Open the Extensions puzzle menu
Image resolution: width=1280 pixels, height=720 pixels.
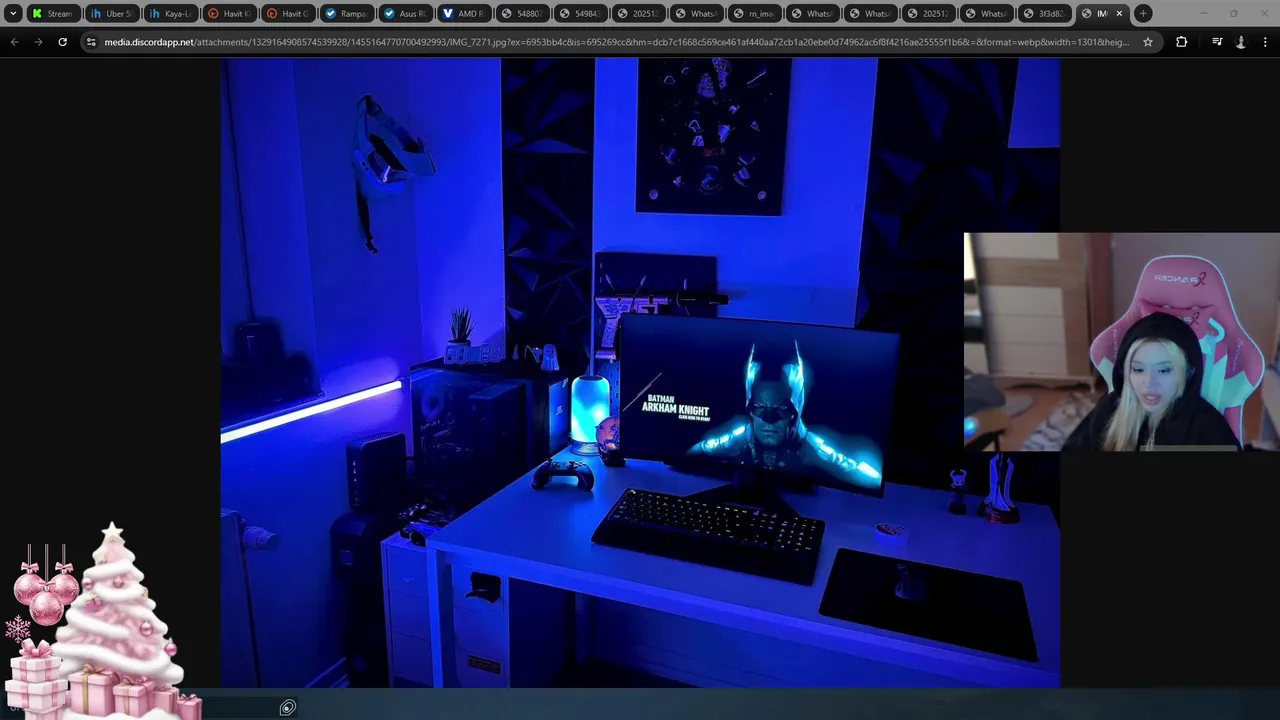[1181, 42]
